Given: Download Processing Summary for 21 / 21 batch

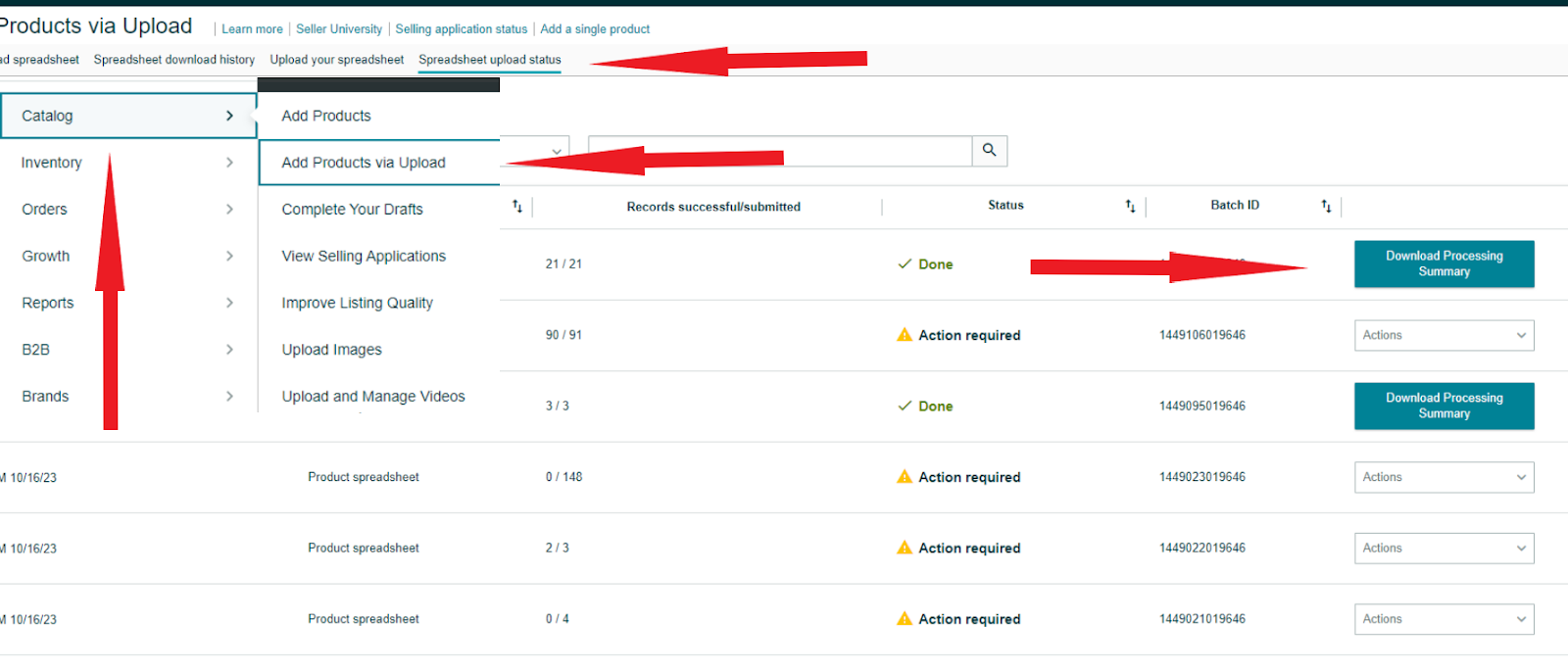Looking at the screenshot, I should coord(1445,263).
